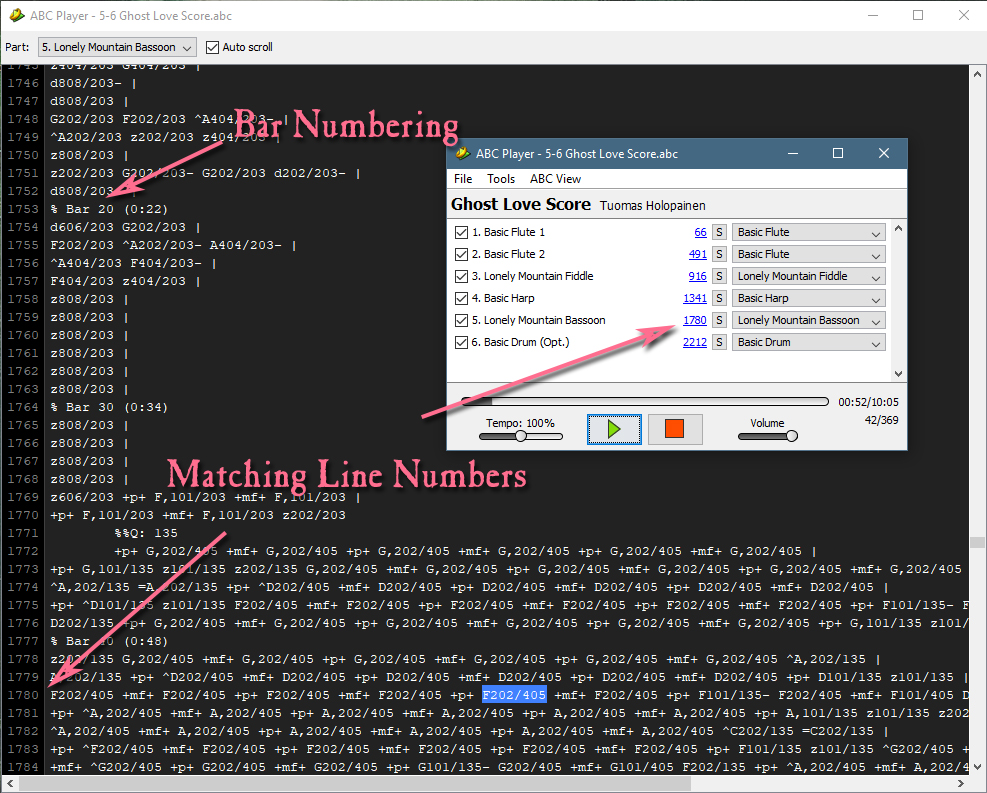Uncheck part 5. Lonely Mountain Bassoon
The width and height of the screenshot is (987, 793).
coord(461,320)
